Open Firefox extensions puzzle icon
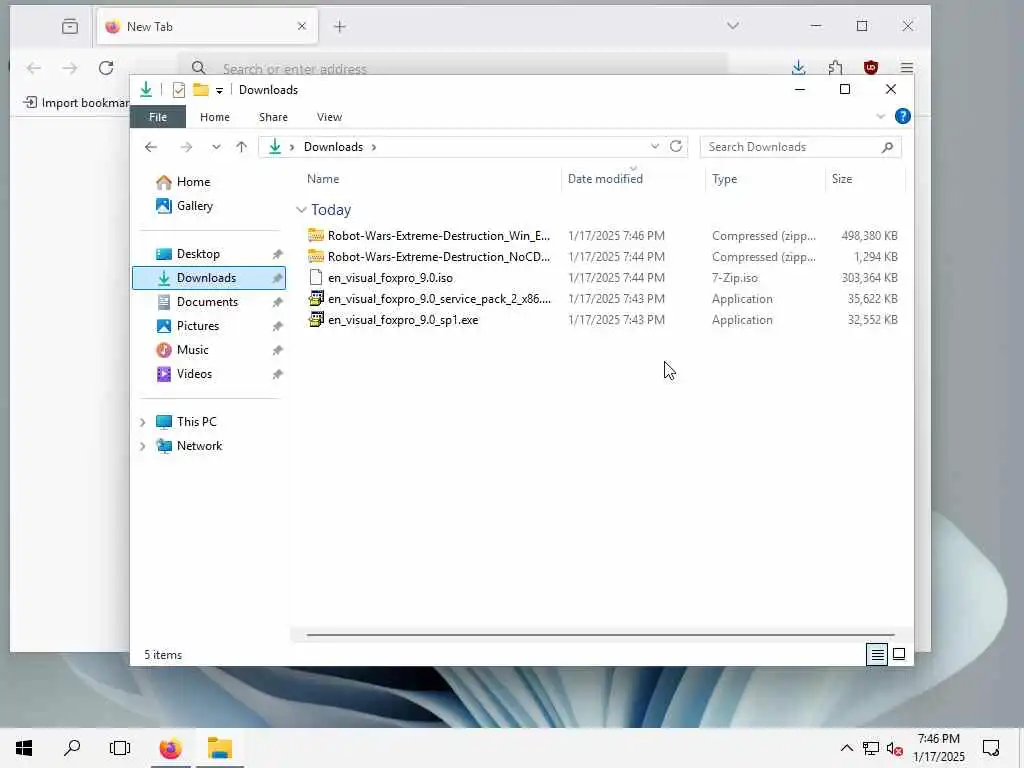The image size is (1024, 768). click(x=835, y=68)
